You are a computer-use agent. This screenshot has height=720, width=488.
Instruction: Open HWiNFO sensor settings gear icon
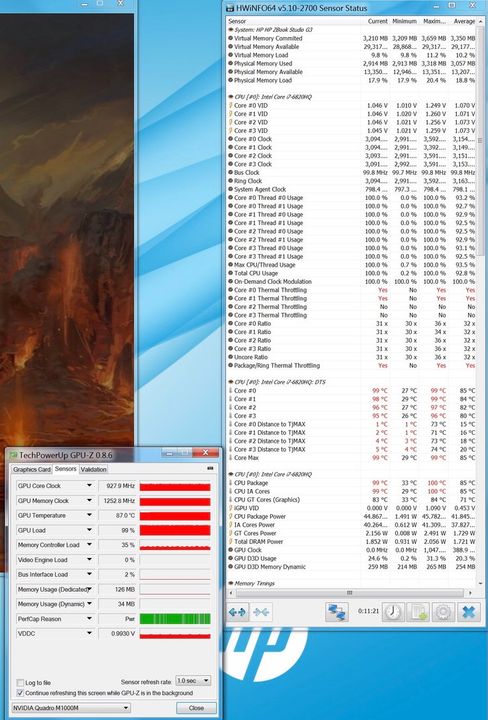tap(443, 612)
